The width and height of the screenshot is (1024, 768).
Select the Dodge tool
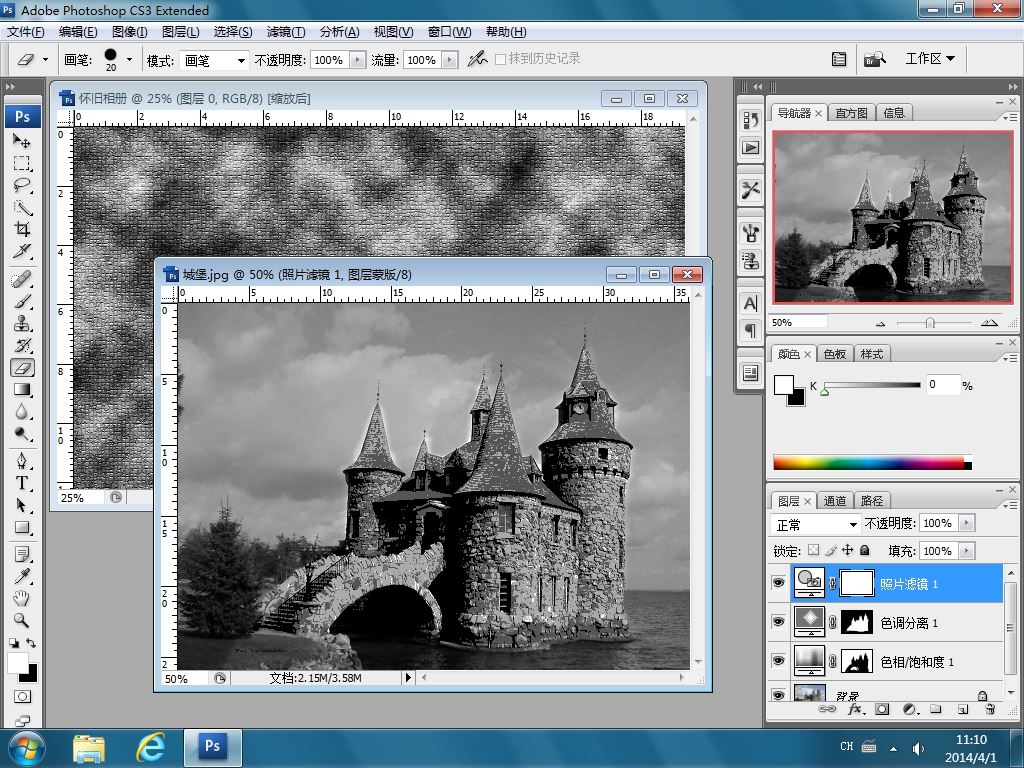click(22, 434)
